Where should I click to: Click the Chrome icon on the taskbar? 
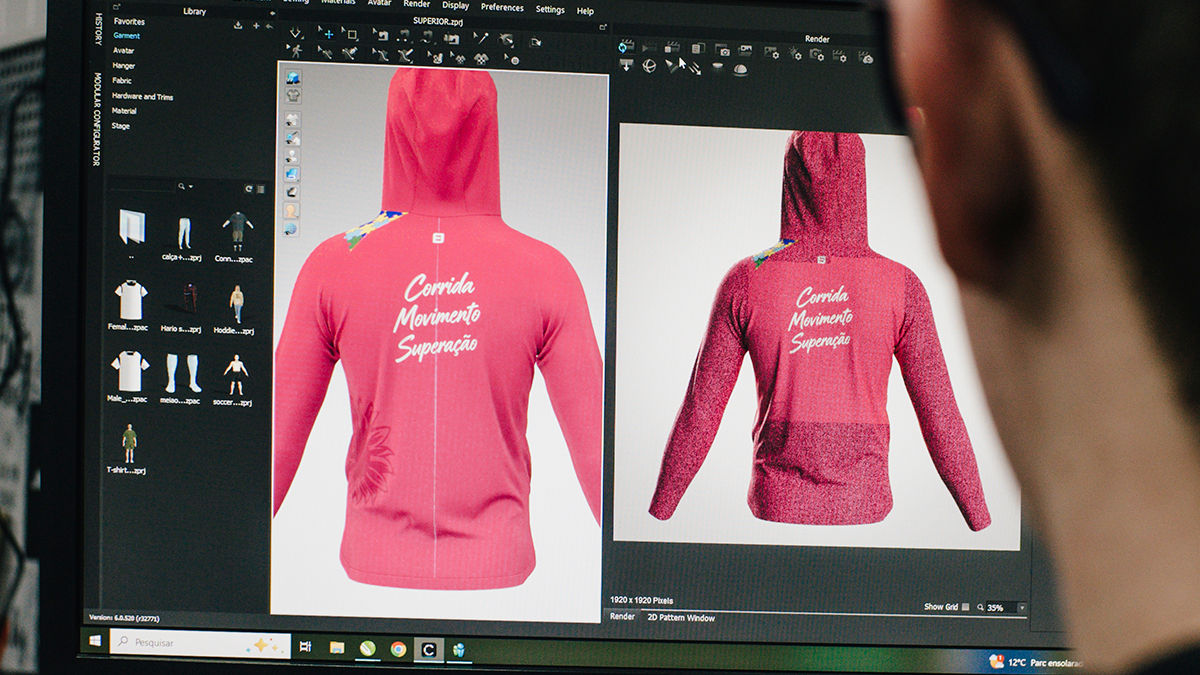pyautogui.click(x=398, y=648)
